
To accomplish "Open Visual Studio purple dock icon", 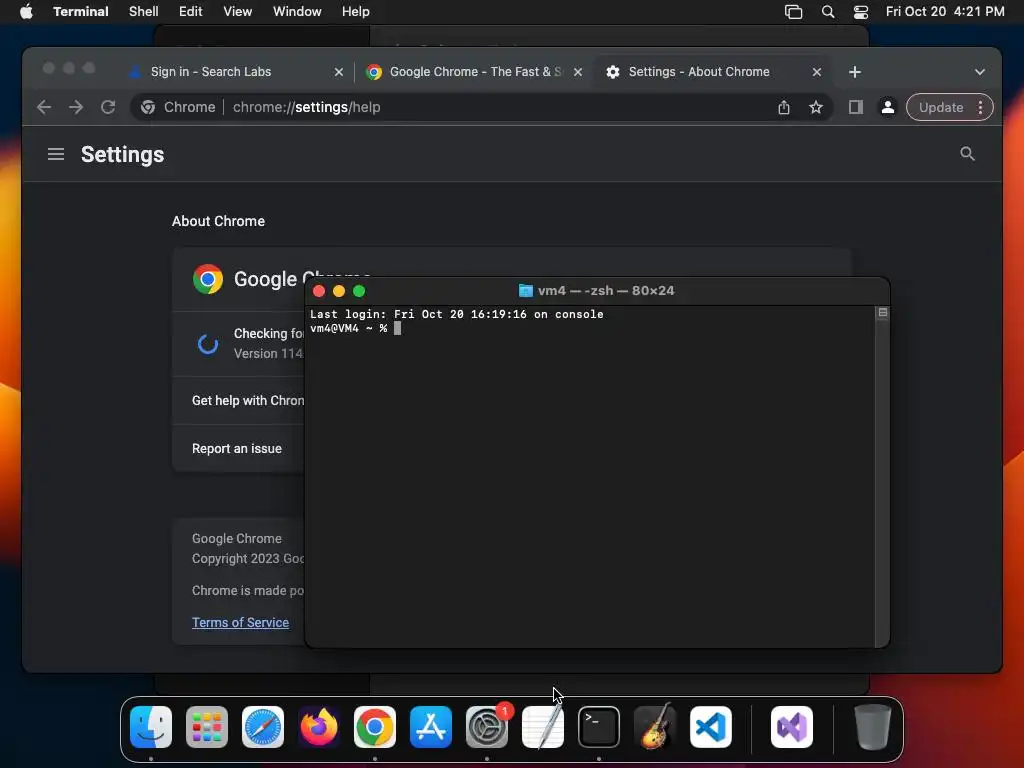I will click(x=792, y=727).
